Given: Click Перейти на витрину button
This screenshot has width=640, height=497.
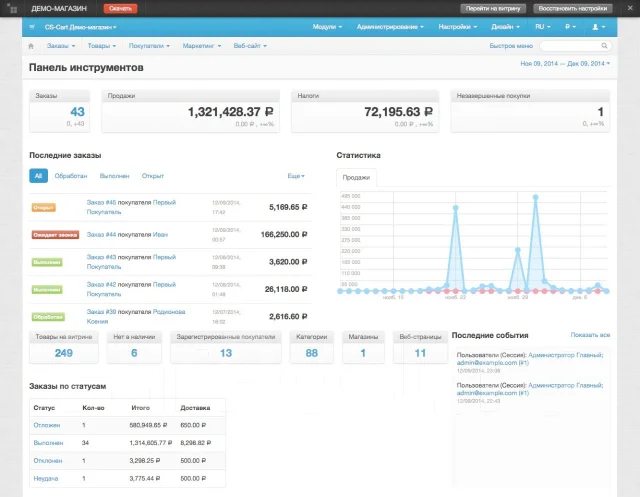Looking at the screenshot, I should 493,9.
